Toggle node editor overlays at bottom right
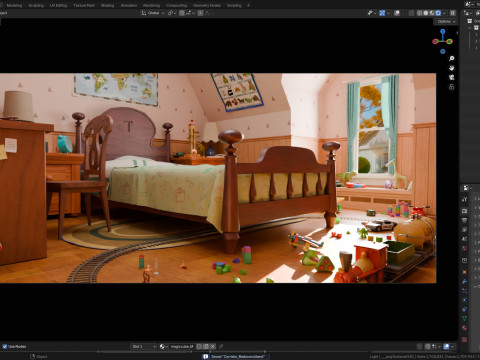Viewport: 480px width, 360px height. (x=447, y=347)
